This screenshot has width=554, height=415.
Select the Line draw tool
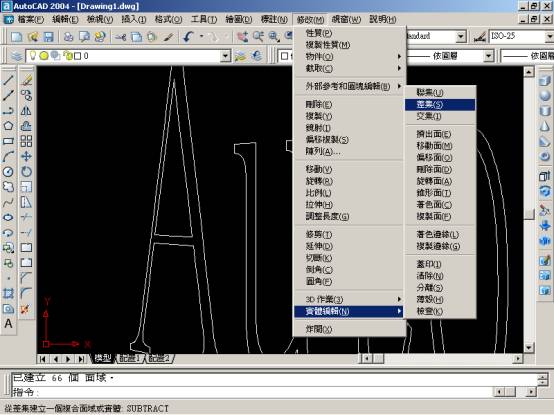[x=8, y=80]
